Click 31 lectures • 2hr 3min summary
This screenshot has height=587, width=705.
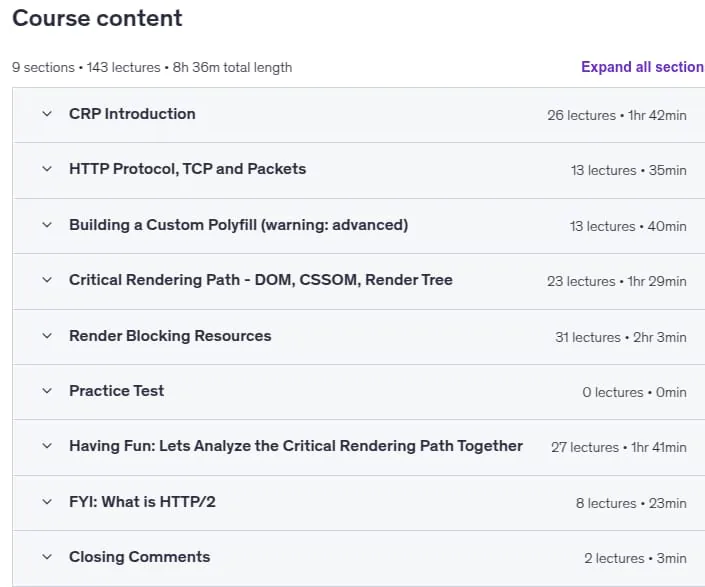tap(620, 338)
